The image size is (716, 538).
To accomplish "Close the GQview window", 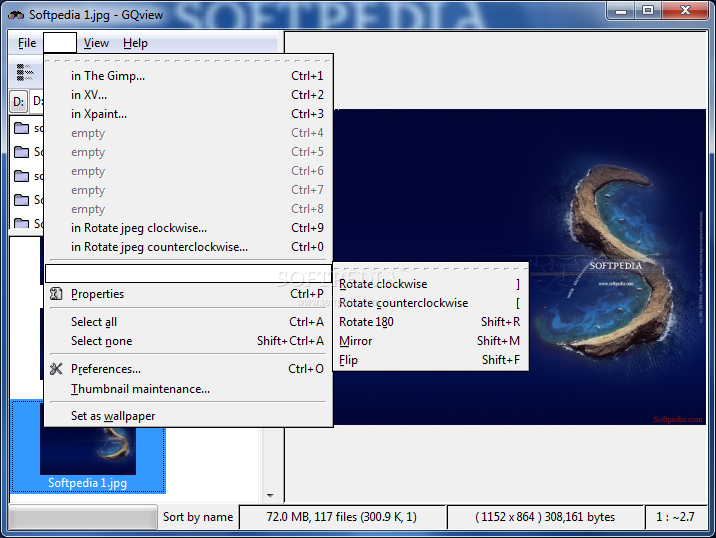I will pos(685,10).
